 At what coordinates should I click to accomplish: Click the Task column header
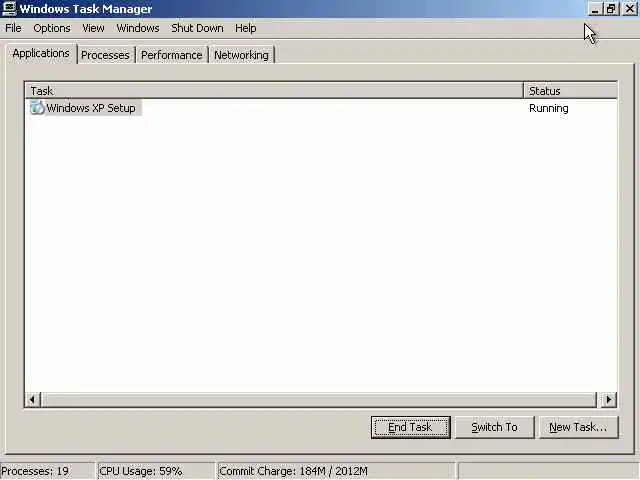coord(274,91)
